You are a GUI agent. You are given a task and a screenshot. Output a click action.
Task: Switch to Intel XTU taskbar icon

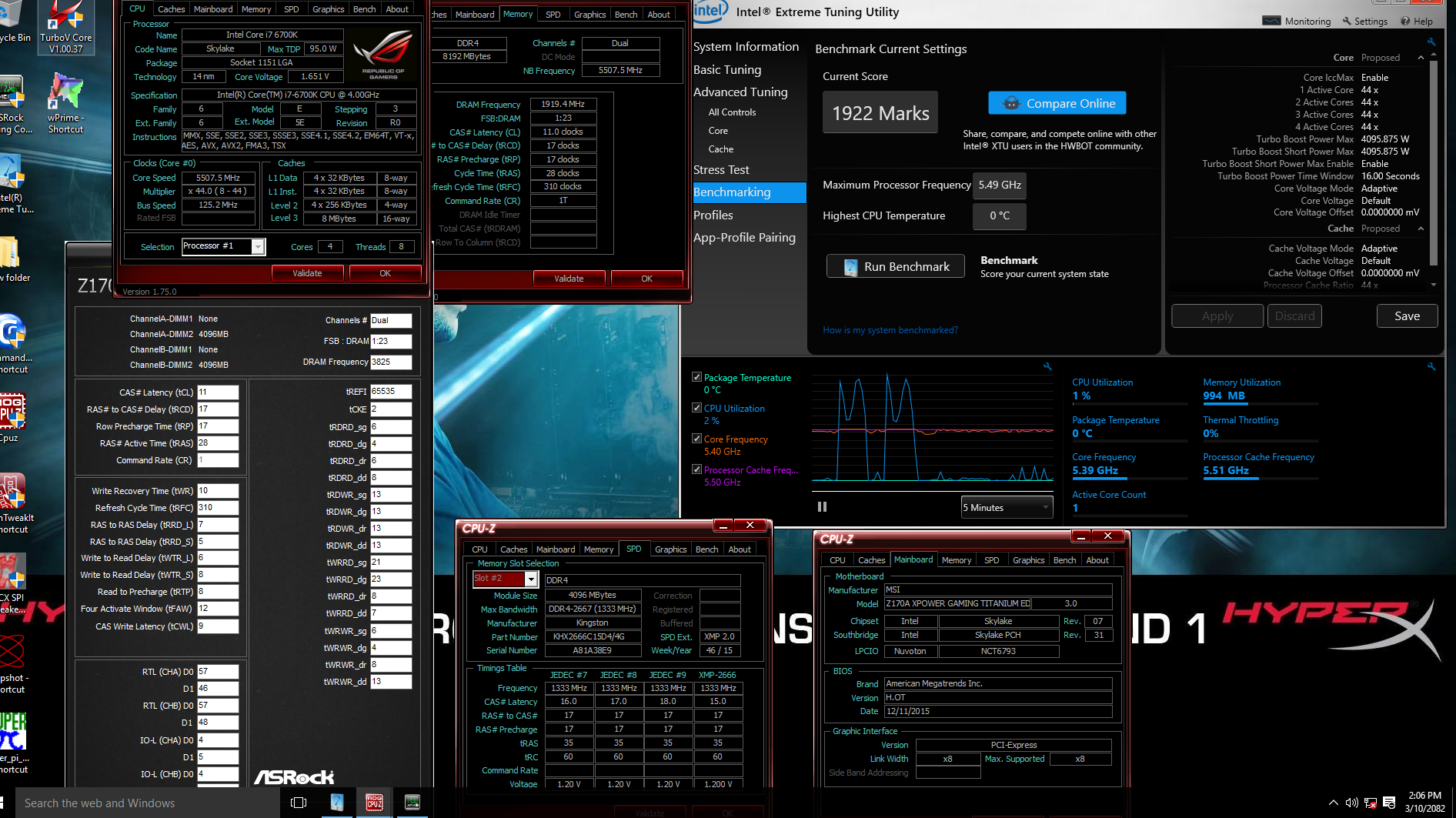pos(336,803)
